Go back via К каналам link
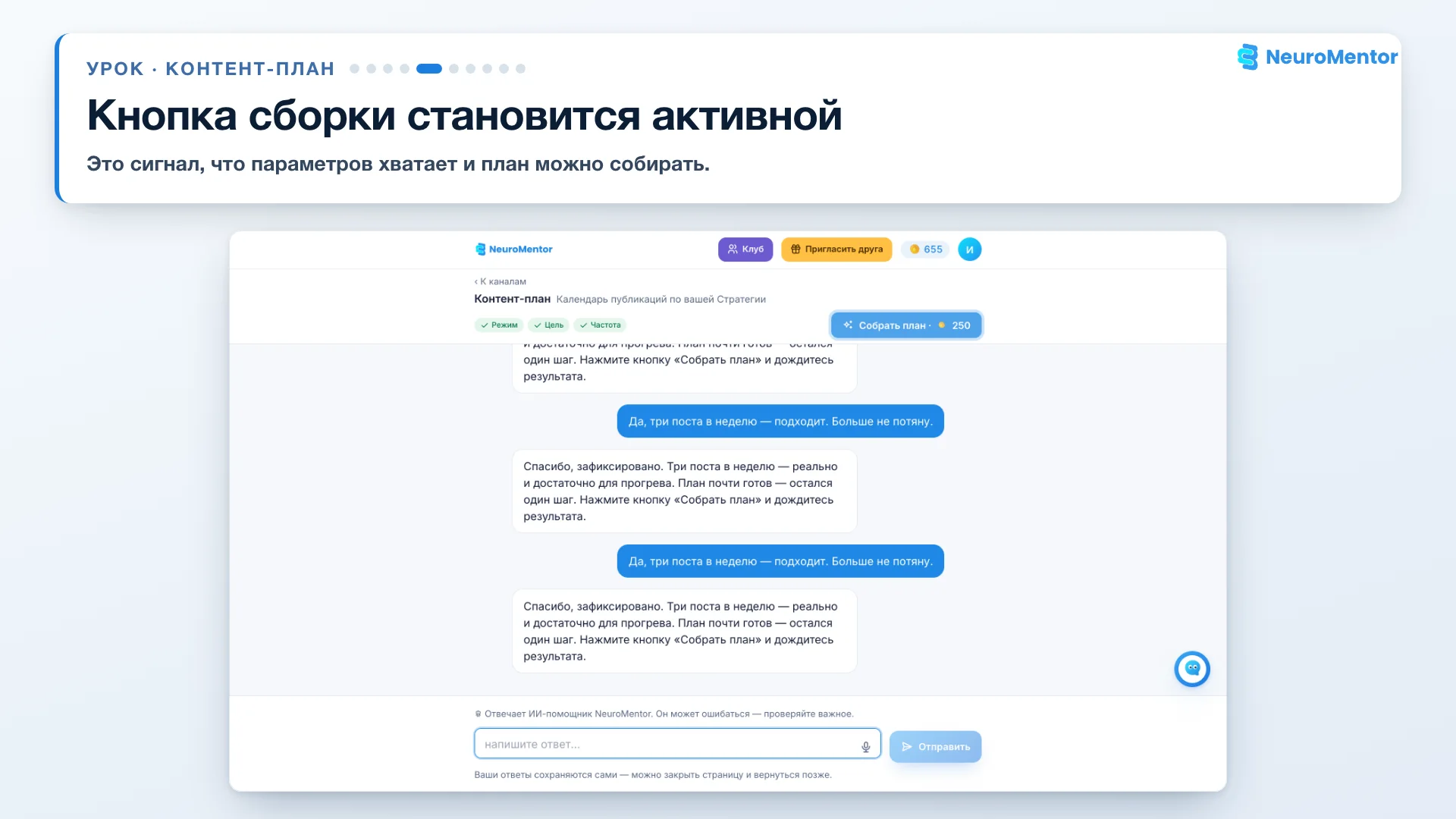Image resolution: width=1456 pixels, height=819 pixels. [500, 281]
